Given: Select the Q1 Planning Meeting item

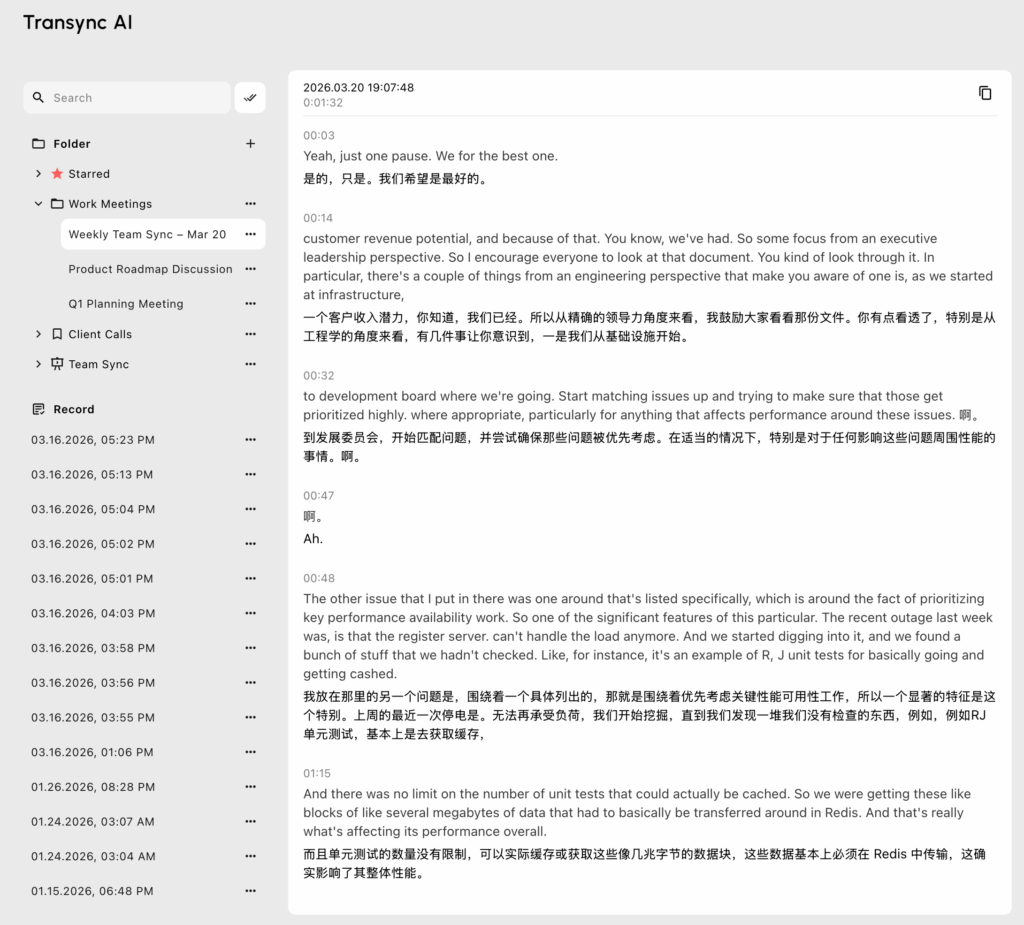Looking at the screenshot, I should click(126, 304).
